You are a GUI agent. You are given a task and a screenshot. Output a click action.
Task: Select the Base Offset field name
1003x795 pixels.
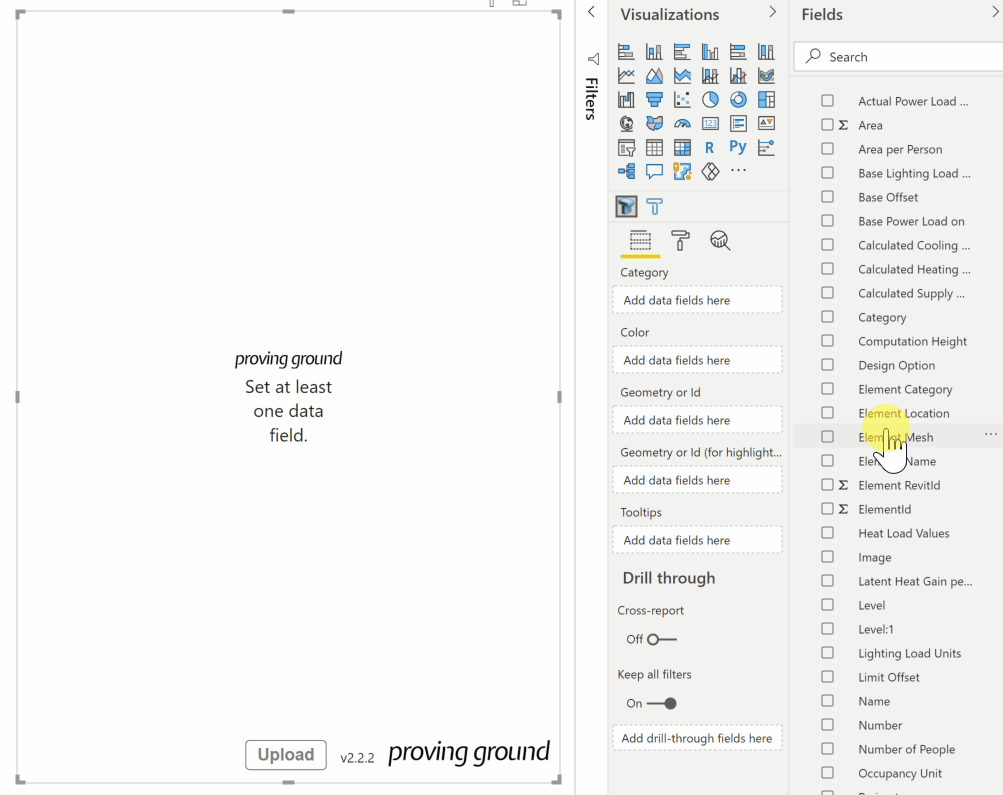coord(888,197)
